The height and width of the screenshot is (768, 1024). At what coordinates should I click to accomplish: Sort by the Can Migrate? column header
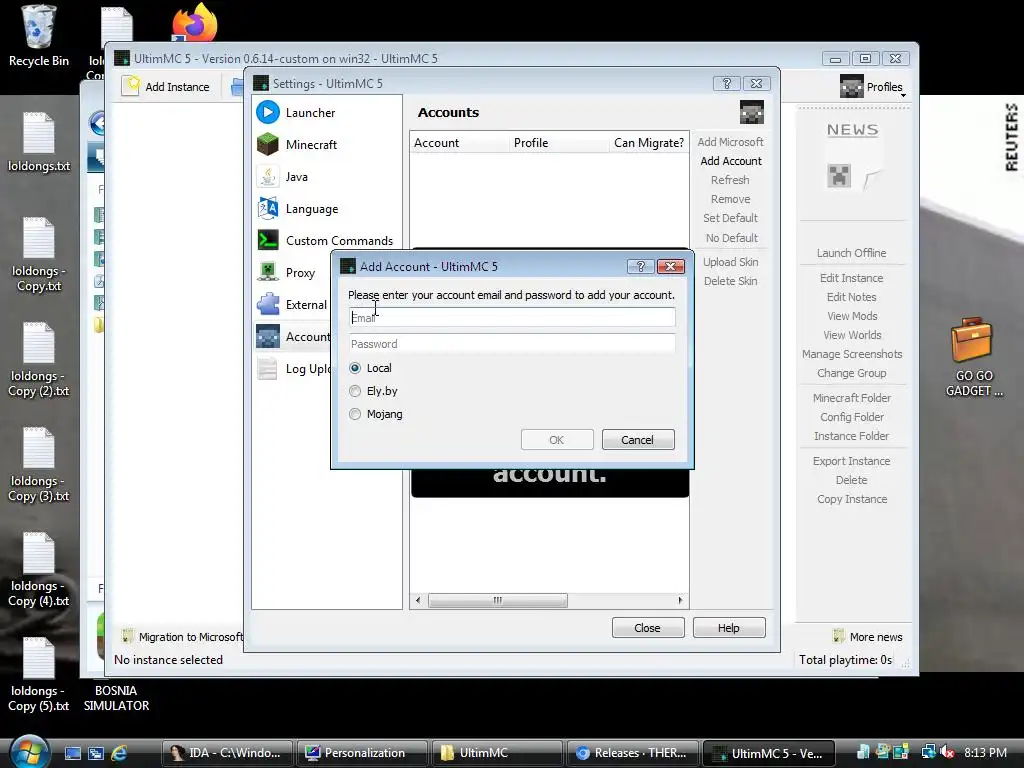[648, 142]
